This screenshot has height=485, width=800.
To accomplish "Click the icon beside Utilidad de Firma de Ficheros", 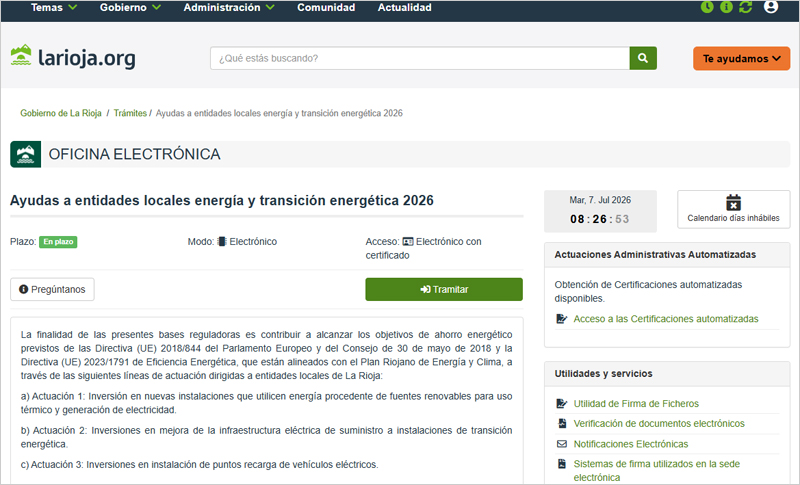I will click(562, 403).
